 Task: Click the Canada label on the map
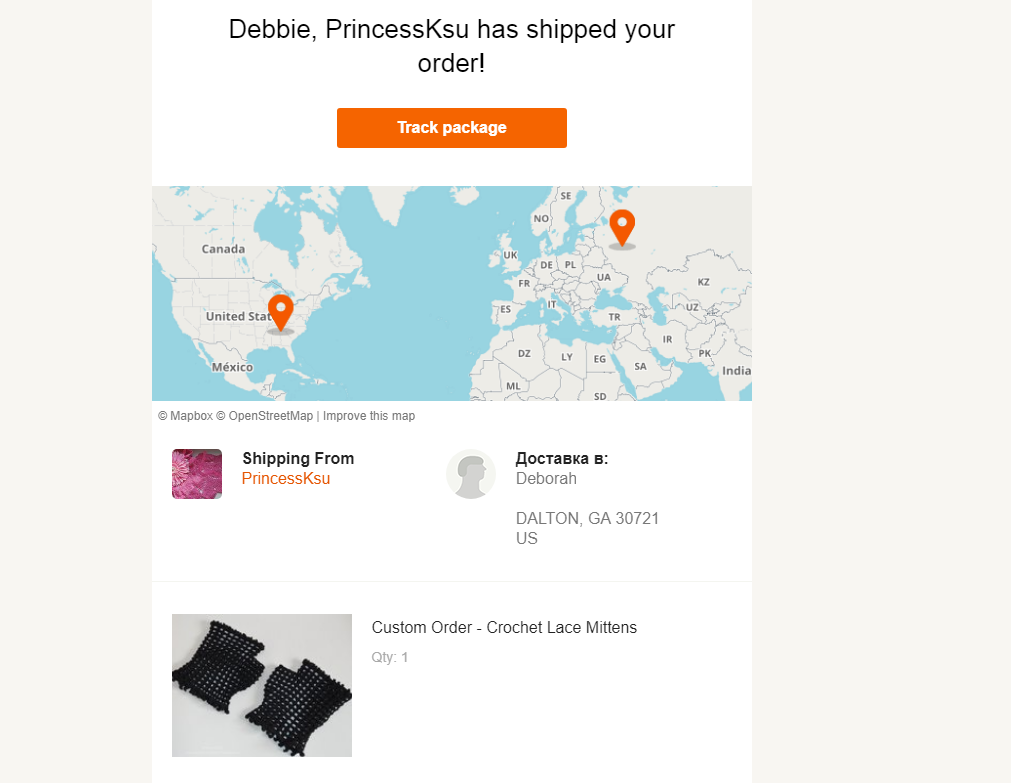pyautogui.click(x=223, y=249)
